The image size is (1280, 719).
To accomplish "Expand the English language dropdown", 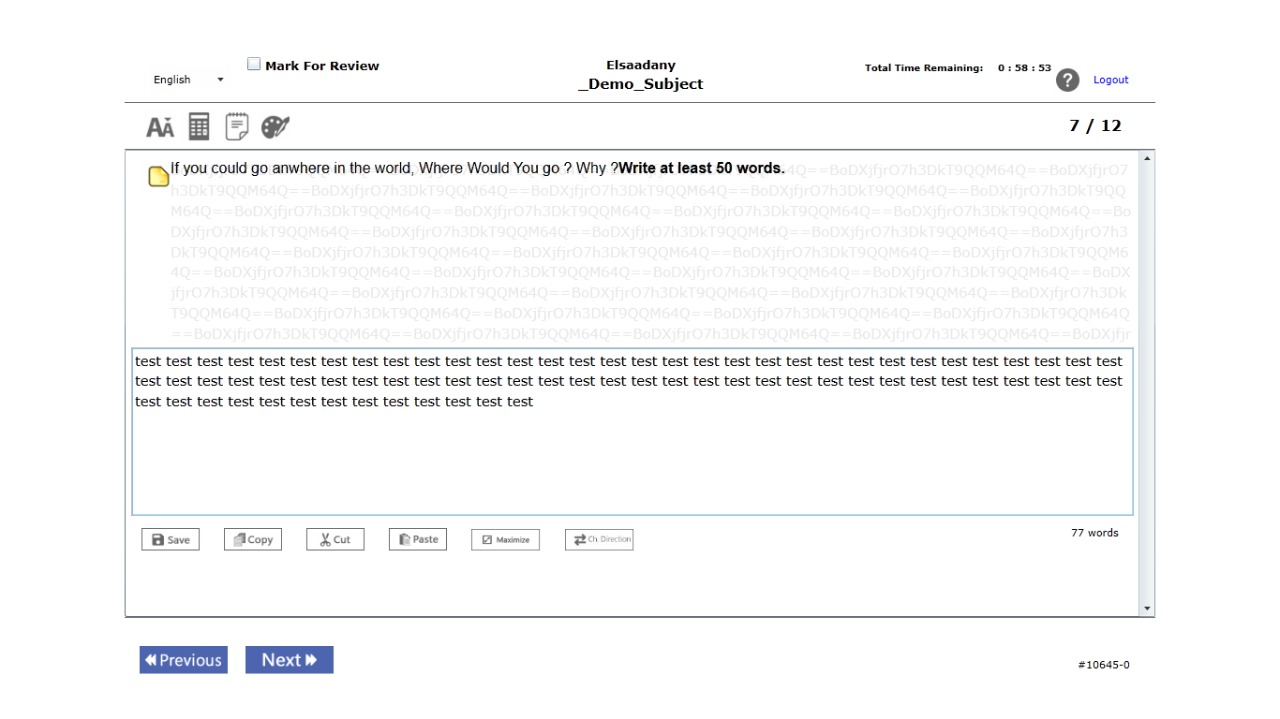I will [189, 80].
